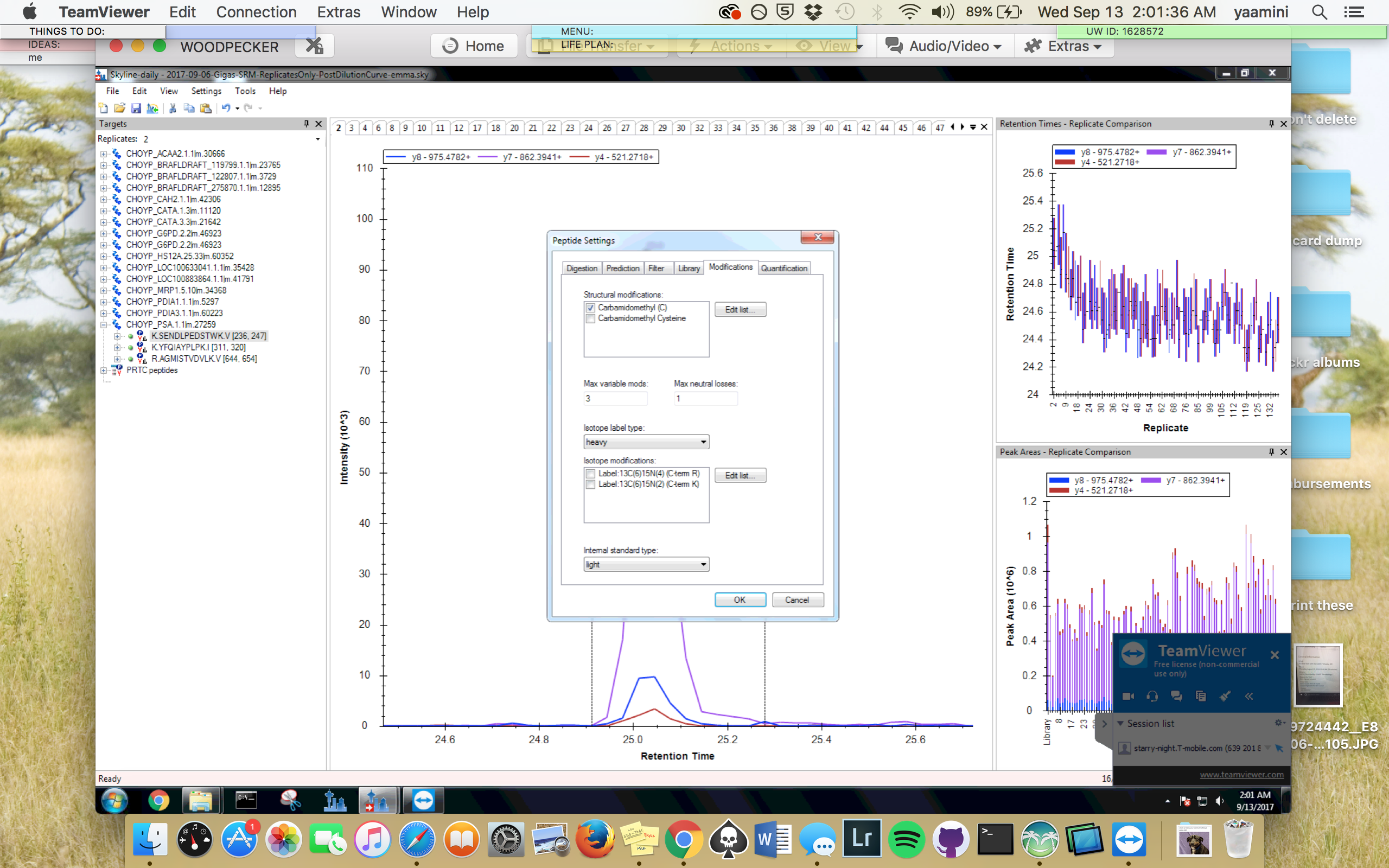Open Skyline Tools menu
The width and height of the screenshot is (1389, 868).
point(245,91)
